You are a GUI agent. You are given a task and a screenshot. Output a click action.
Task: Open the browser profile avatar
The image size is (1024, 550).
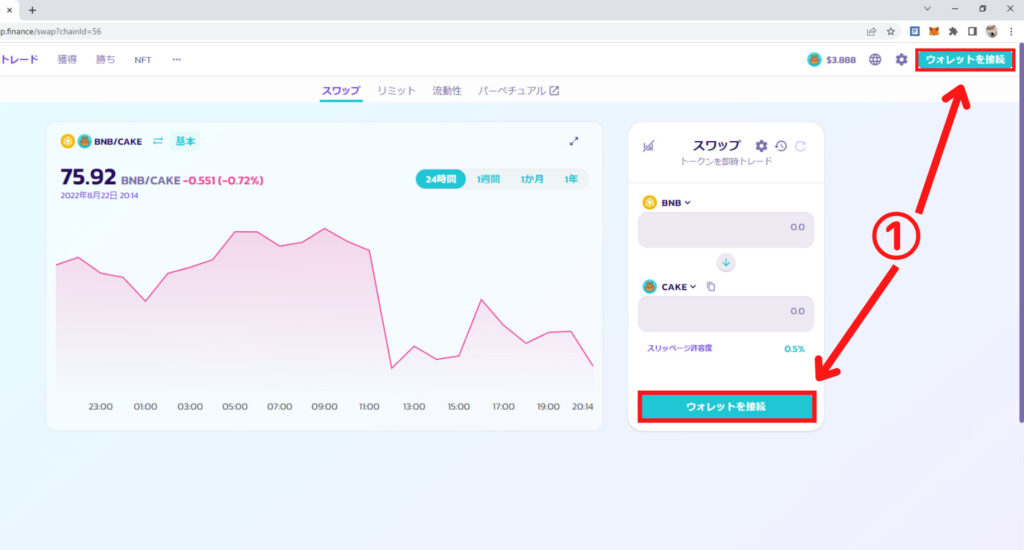tap(991, 31)
